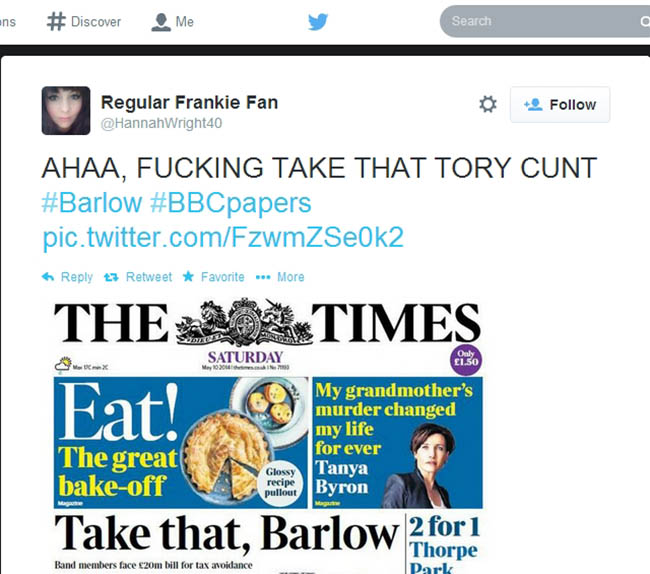
Task: Open Regular Frankie Fan's profile avatar
Action: point(66,110)
